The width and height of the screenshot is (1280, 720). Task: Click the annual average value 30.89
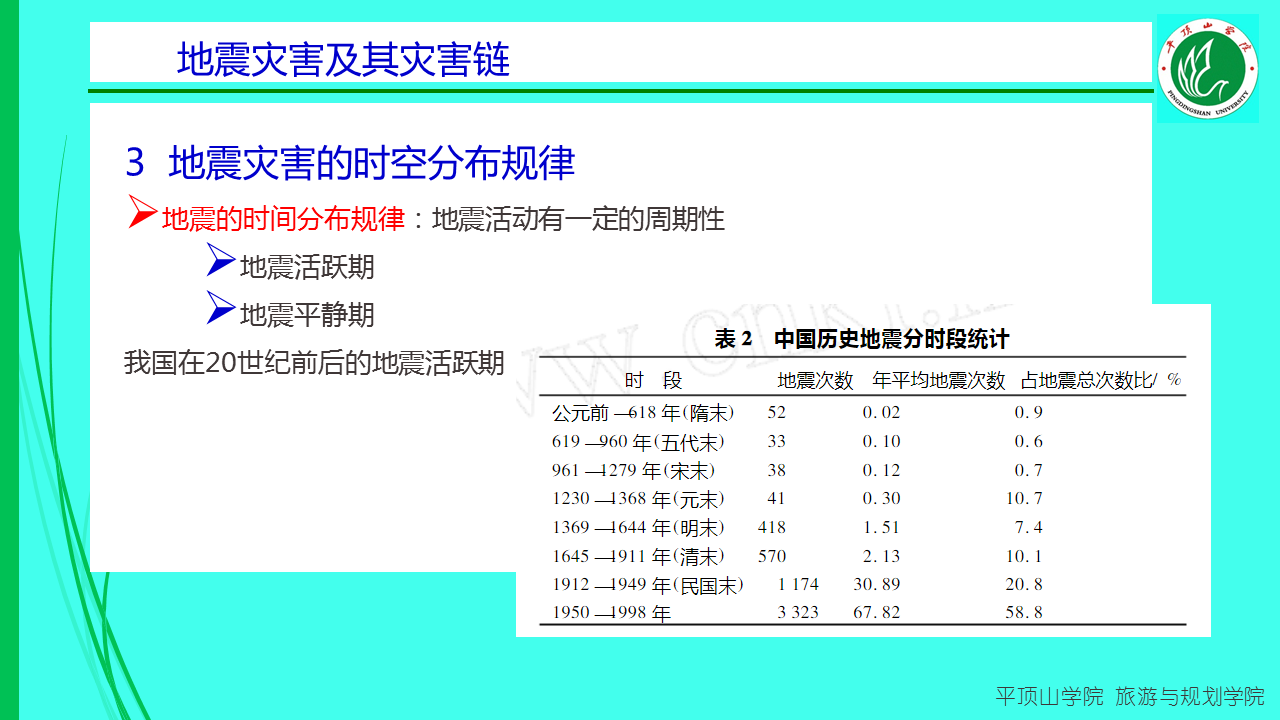click(x=876, y=585)
